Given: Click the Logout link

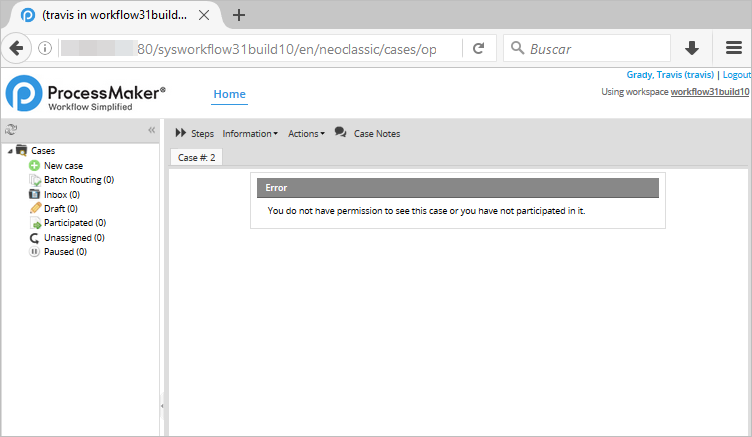Looking at the screenshot, I should click(x=736, y=75).
